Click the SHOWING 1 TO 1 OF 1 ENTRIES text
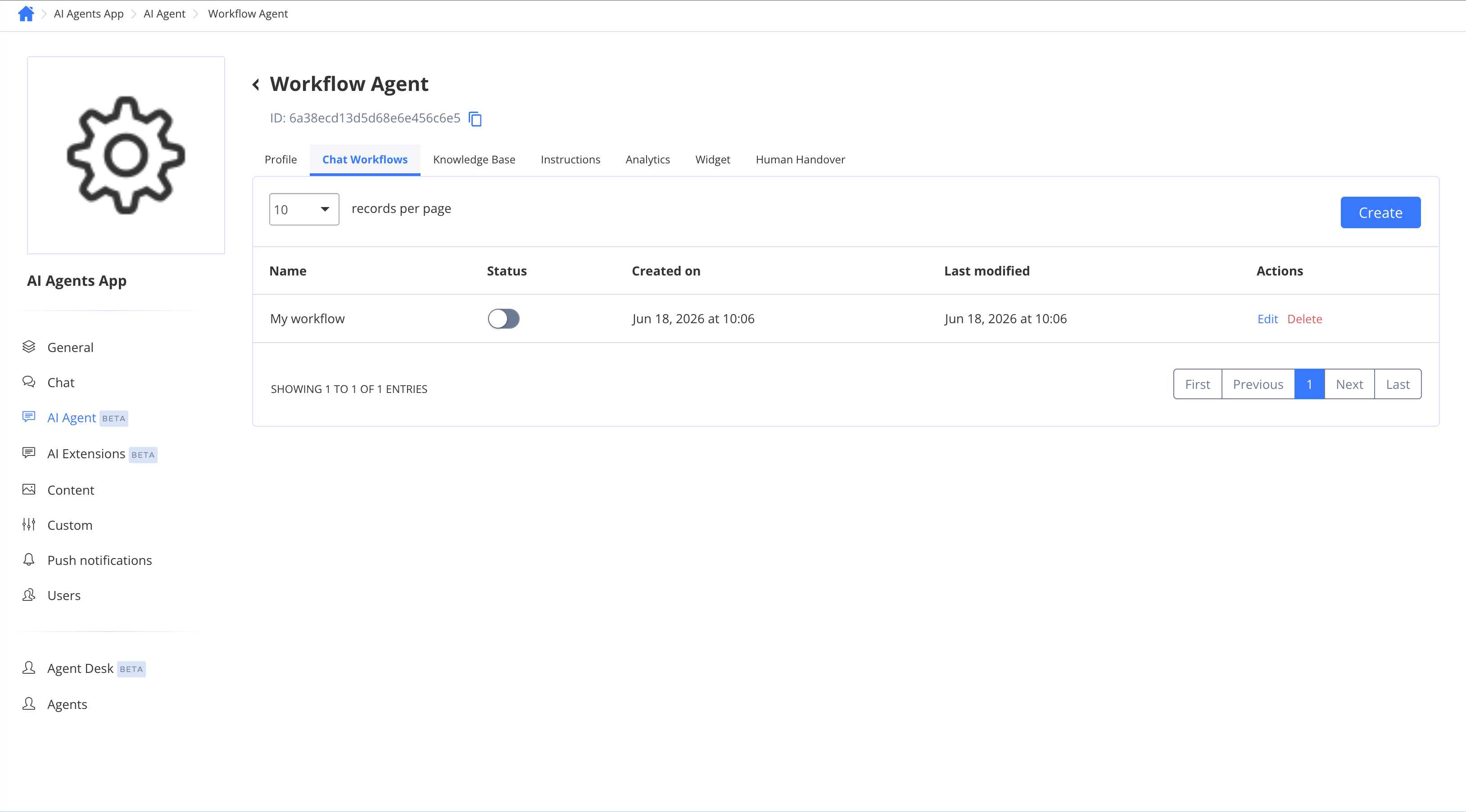1466x812 pixels. point(349,389)
